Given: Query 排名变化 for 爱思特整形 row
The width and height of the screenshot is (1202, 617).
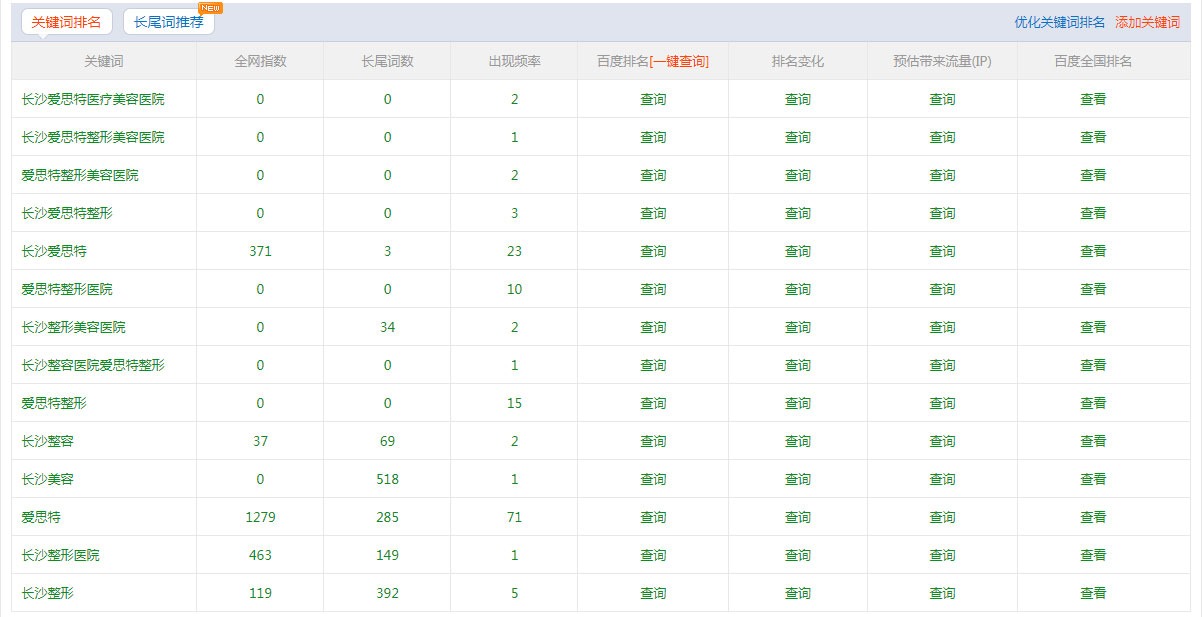Looking at the screenshot, I should pyautogui.click(x=798, y=403).
